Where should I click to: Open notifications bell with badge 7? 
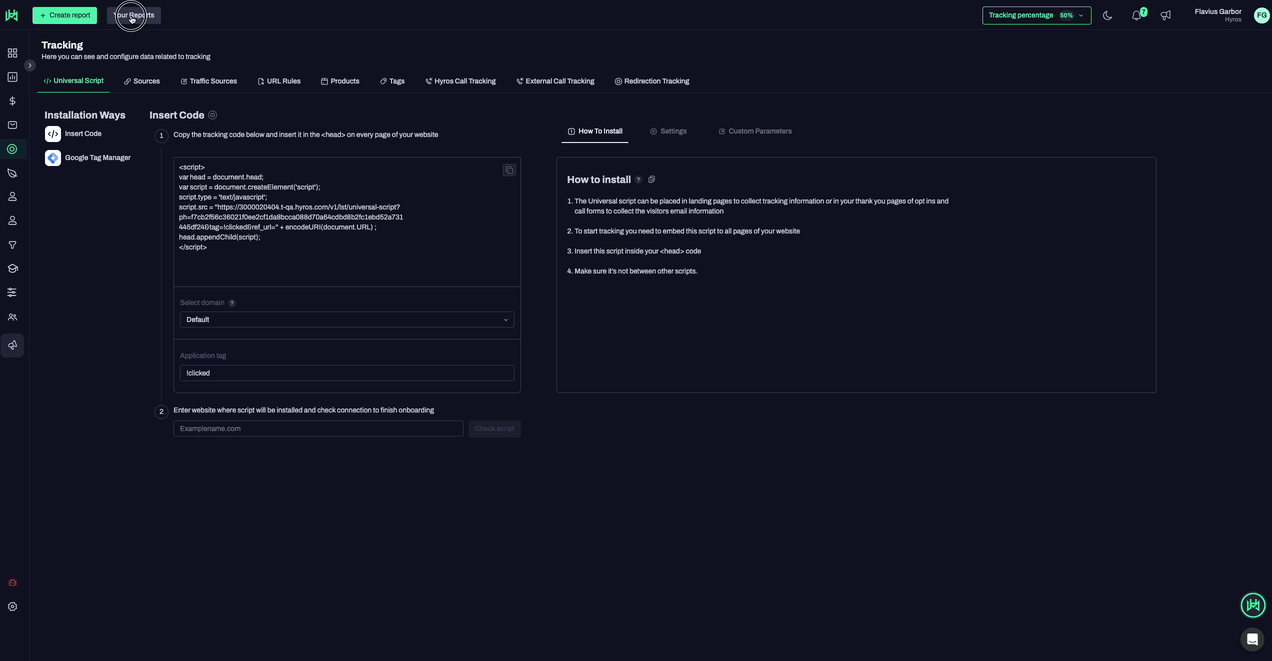[x=1137, y=15]
